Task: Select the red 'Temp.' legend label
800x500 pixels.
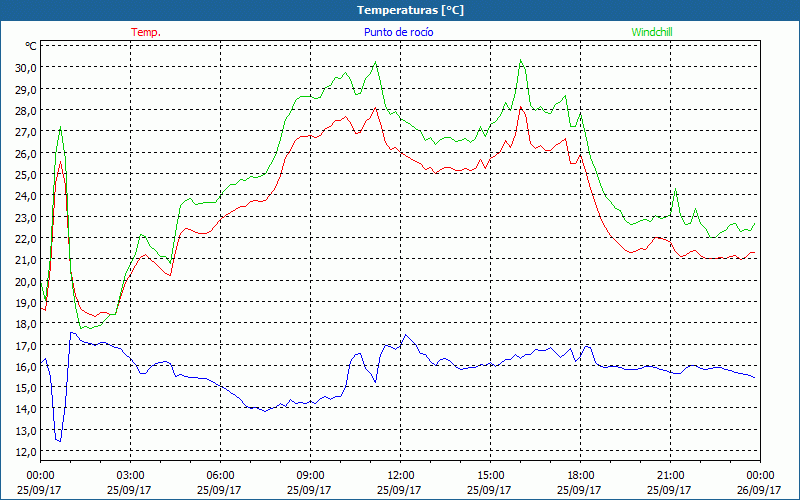Action: (146, 32)
